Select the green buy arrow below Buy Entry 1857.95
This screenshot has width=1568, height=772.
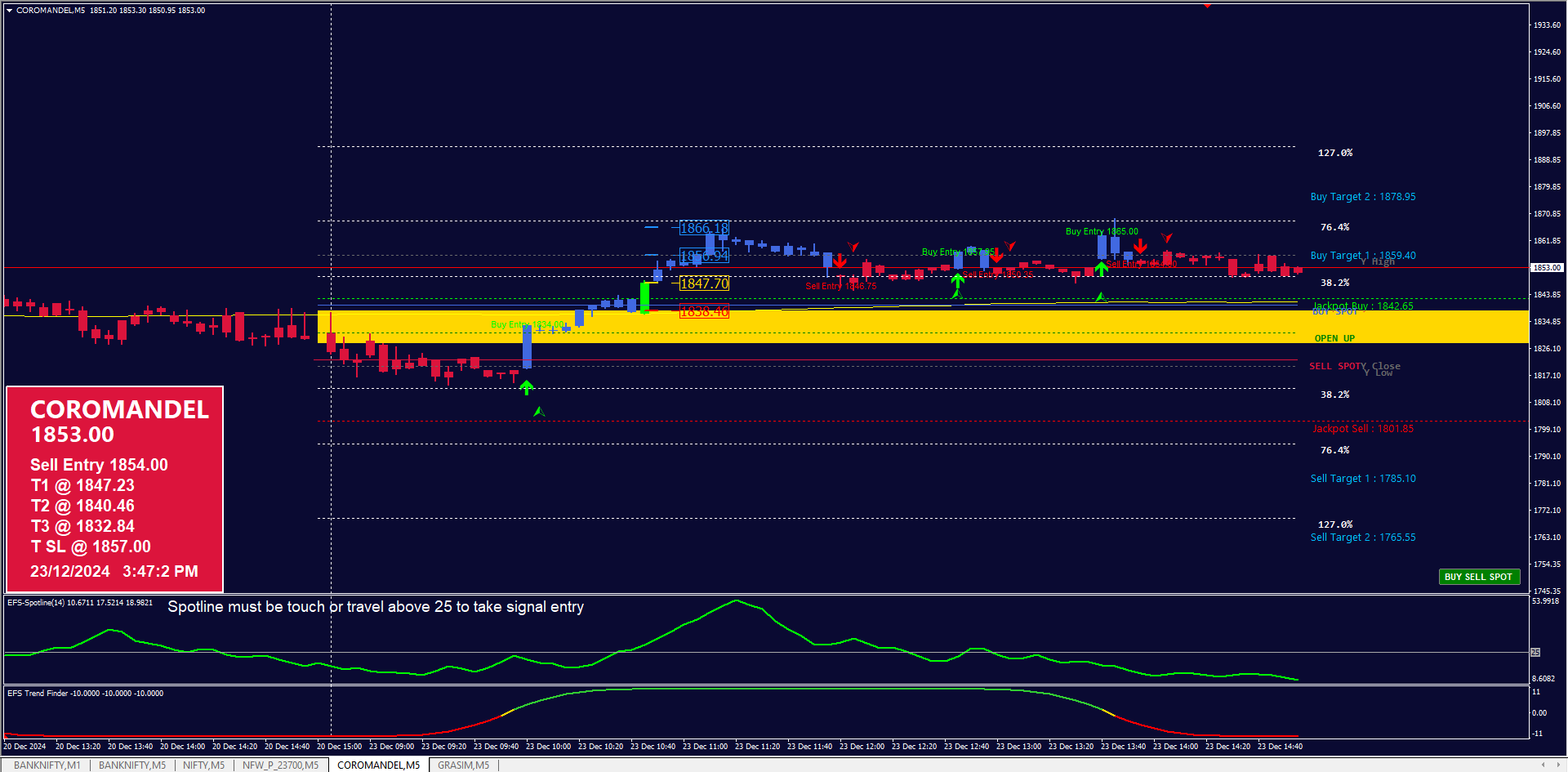click(x=958, y=281)
